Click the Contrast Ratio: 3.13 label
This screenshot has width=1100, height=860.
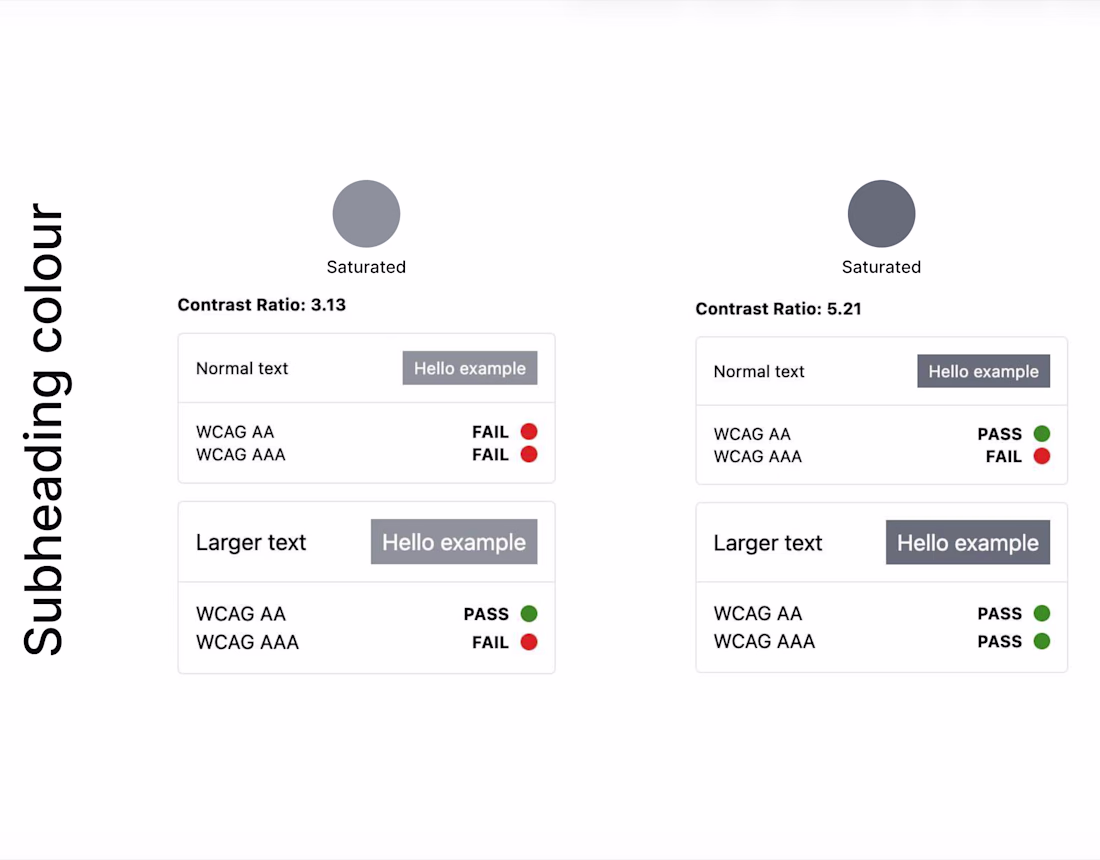point(262,305)
